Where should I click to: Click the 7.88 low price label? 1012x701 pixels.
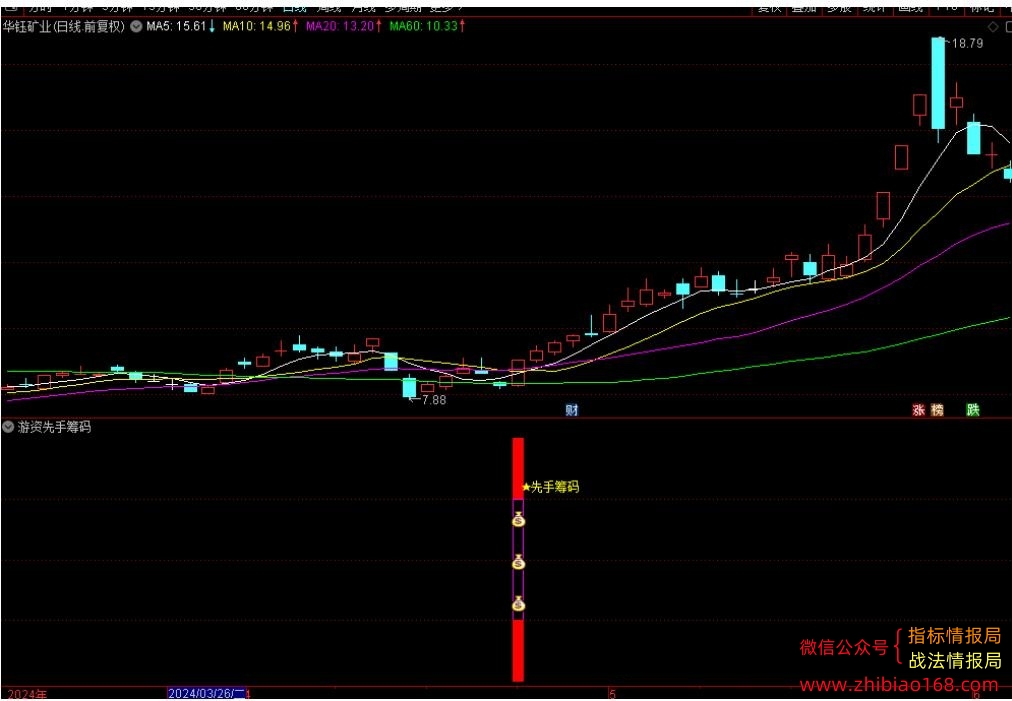(432, 400)
